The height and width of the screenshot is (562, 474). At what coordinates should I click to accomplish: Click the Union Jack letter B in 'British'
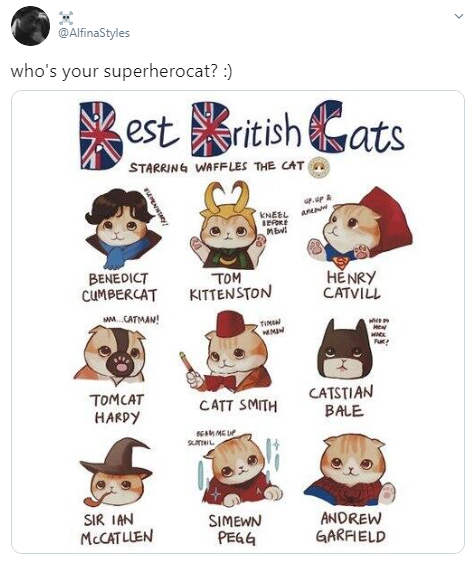[x=211, y=129]
